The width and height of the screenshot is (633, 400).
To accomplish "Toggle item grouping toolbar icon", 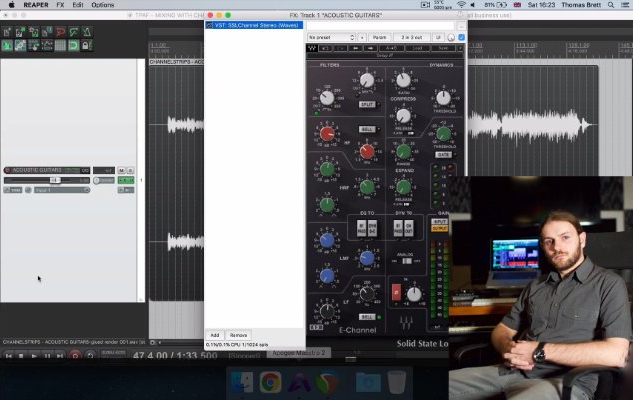I will tap(20, 45).
